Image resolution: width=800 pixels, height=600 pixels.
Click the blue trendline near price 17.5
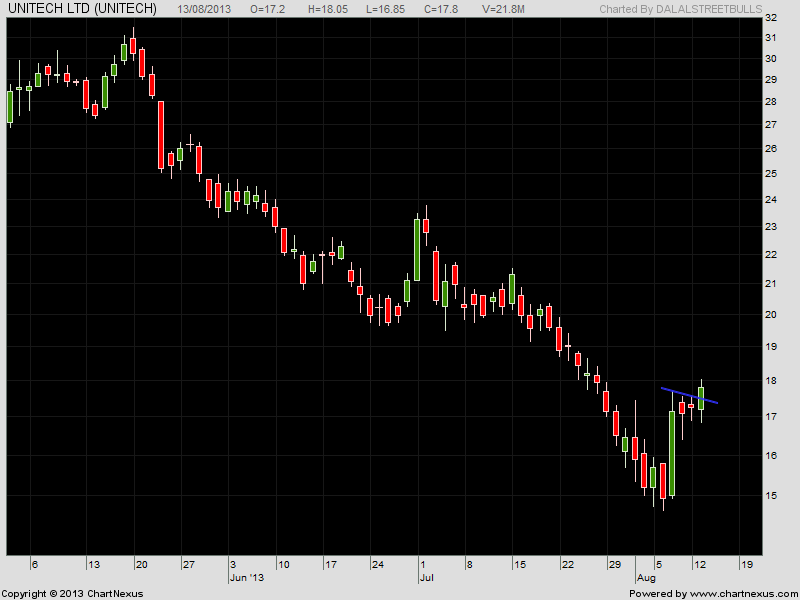click(689, 396)
